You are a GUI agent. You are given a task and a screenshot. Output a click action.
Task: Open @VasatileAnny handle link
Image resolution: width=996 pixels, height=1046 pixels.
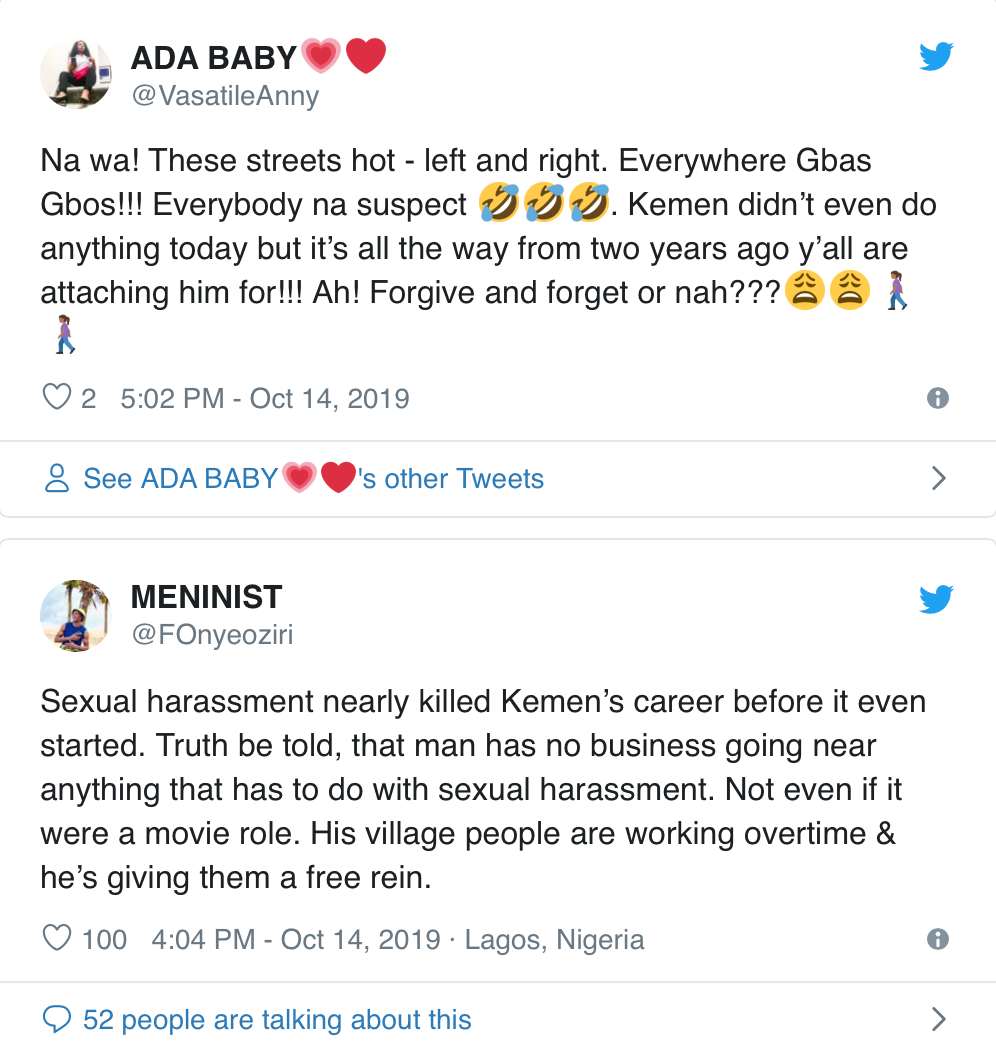click(225, 95)
